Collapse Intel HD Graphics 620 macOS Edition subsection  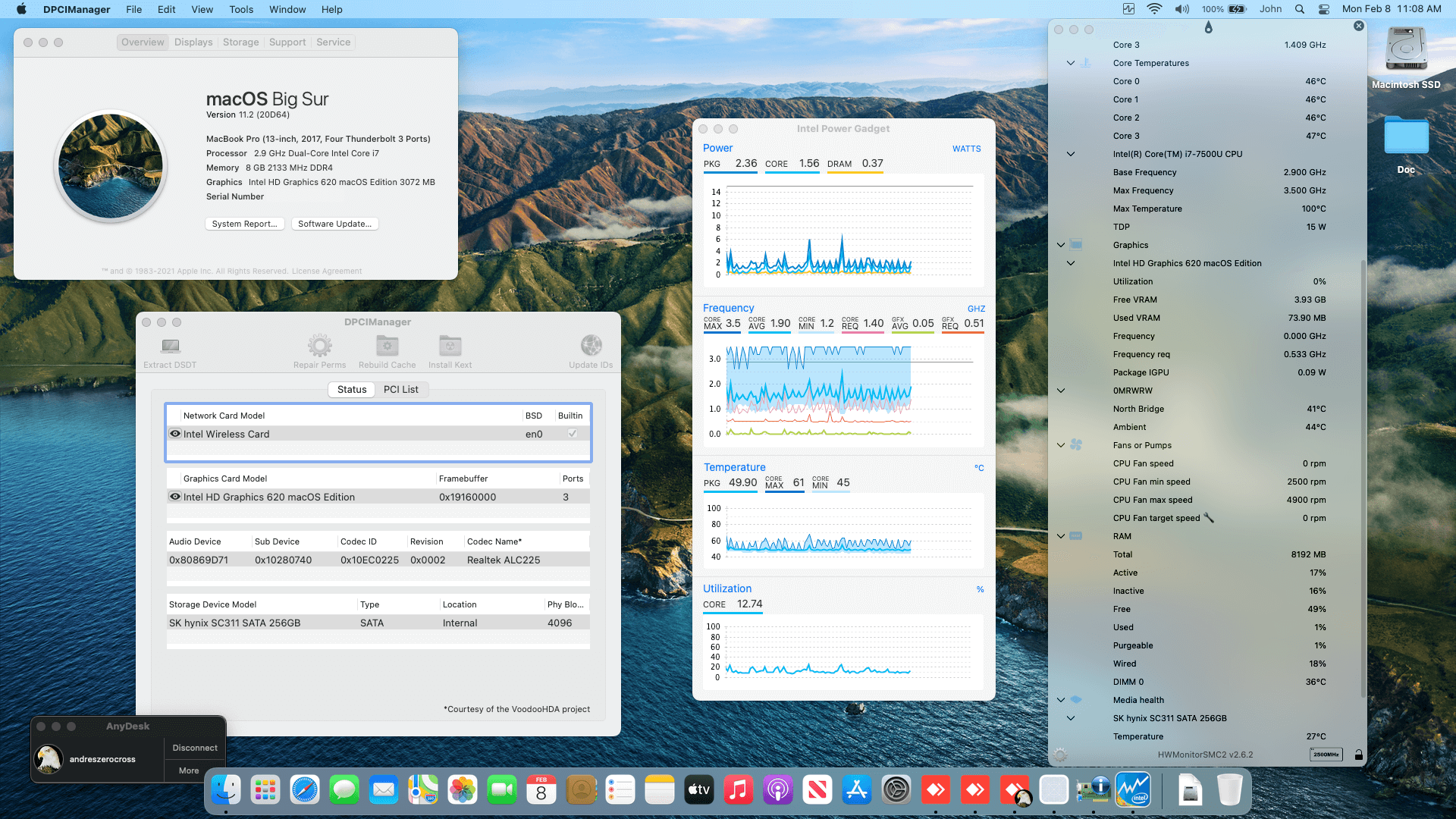tap(1071, 263)
